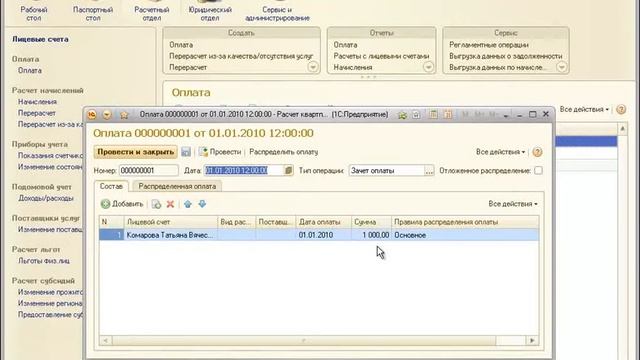Open Все действия dropdown in the document toolbar
The width and height of the screenshot is (640, 360).
click(500, 152)
